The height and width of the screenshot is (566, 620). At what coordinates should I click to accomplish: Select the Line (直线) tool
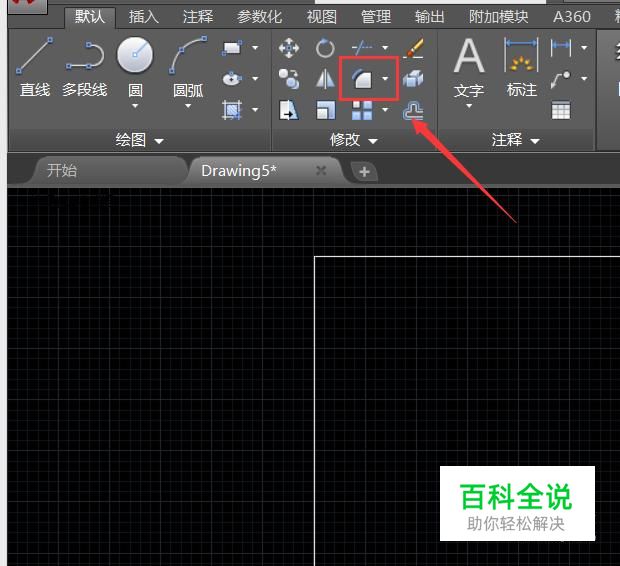[x=35, y=67]
